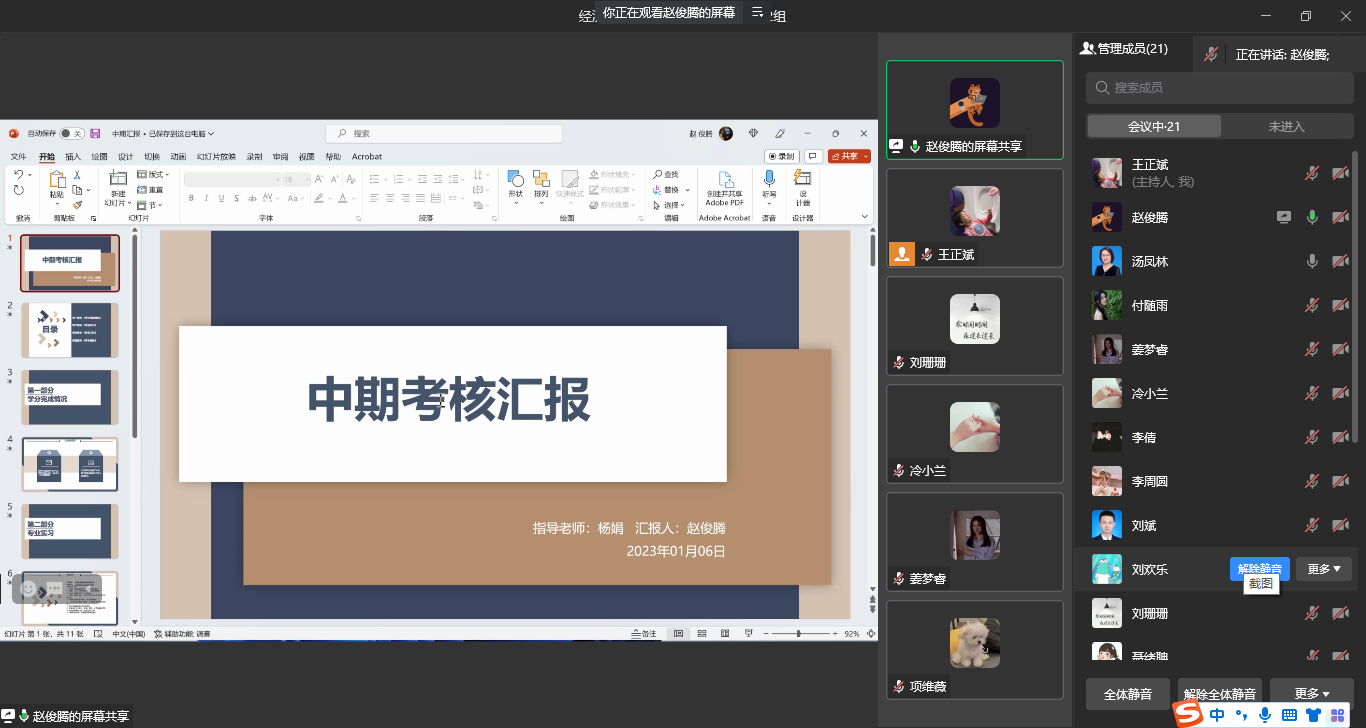Click the reaction emoji button on shared screen
Viewport: 1366px width, 728px height.
tap(29, 589)
